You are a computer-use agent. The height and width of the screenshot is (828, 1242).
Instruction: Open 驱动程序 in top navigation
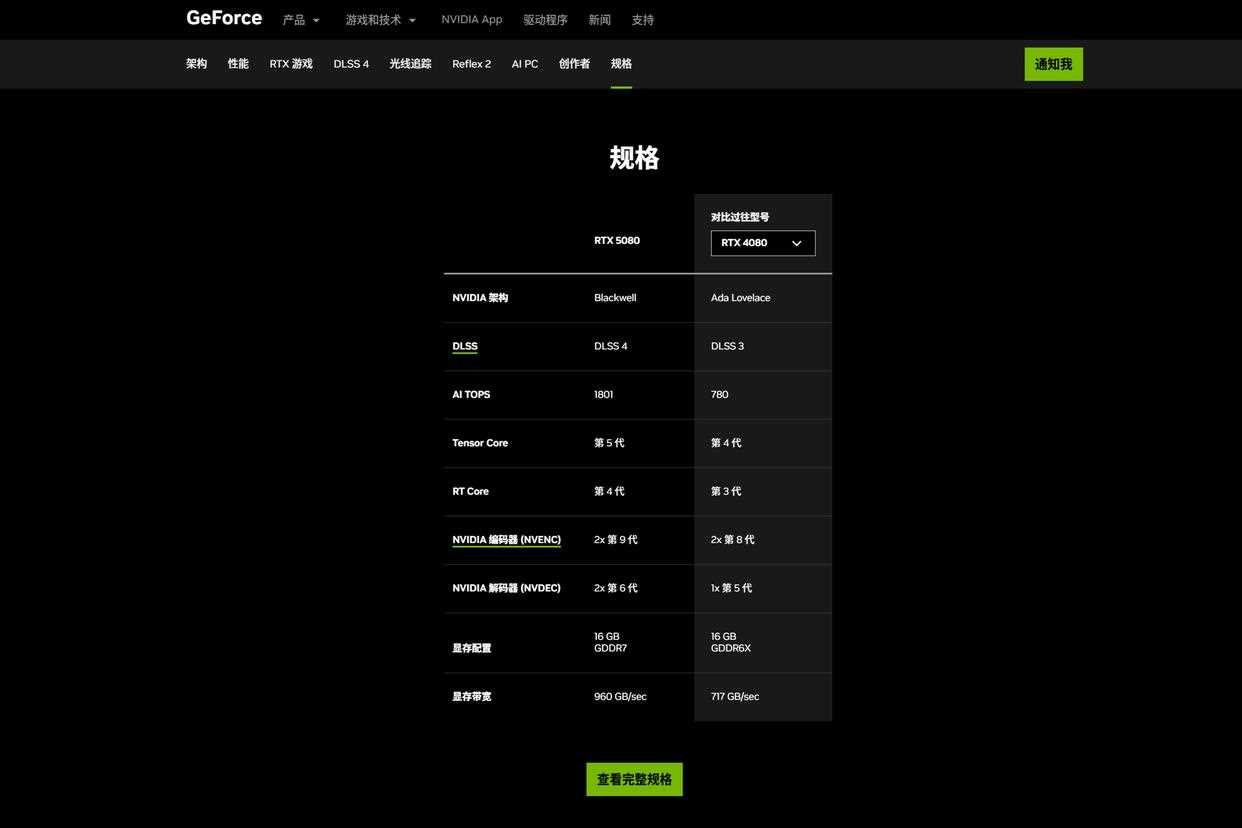545,20
